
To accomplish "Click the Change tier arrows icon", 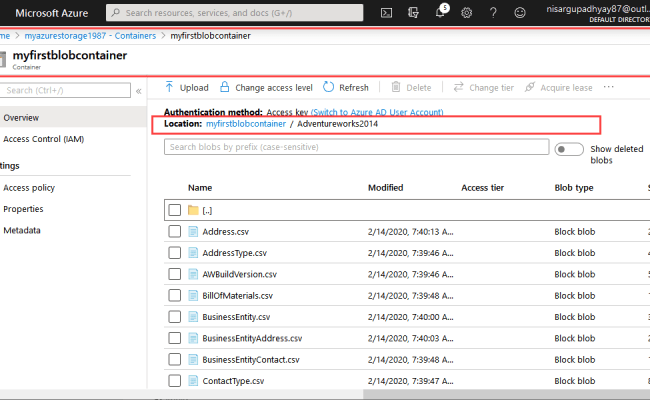I will (458, 87).
